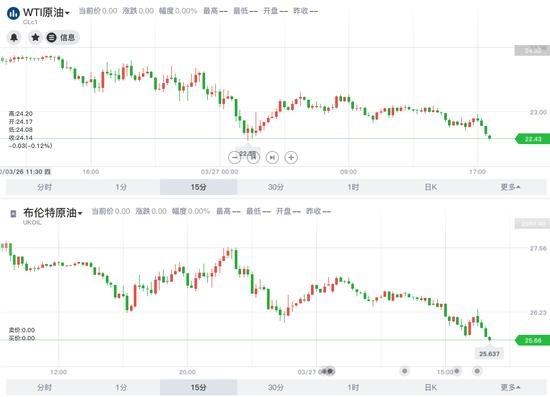Click the green 25.66 Brent price tag
Image resolution: width=550 pixels, height=397 pixels.
(x=532, y=340)
